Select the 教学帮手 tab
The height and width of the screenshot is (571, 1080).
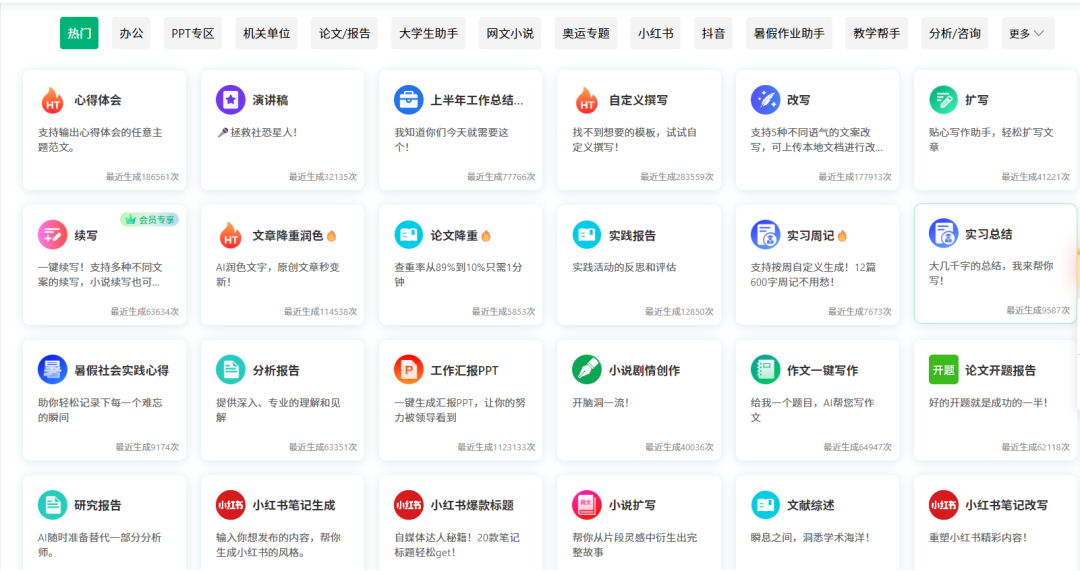pos(876,33)
